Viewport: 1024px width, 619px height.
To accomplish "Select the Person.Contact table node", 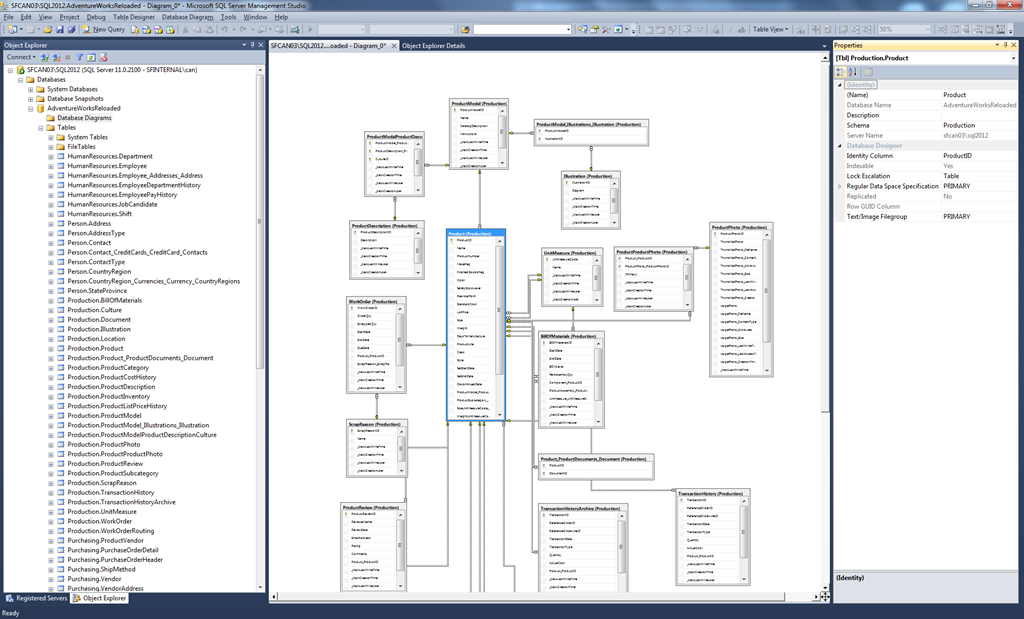I will point(89,243).
